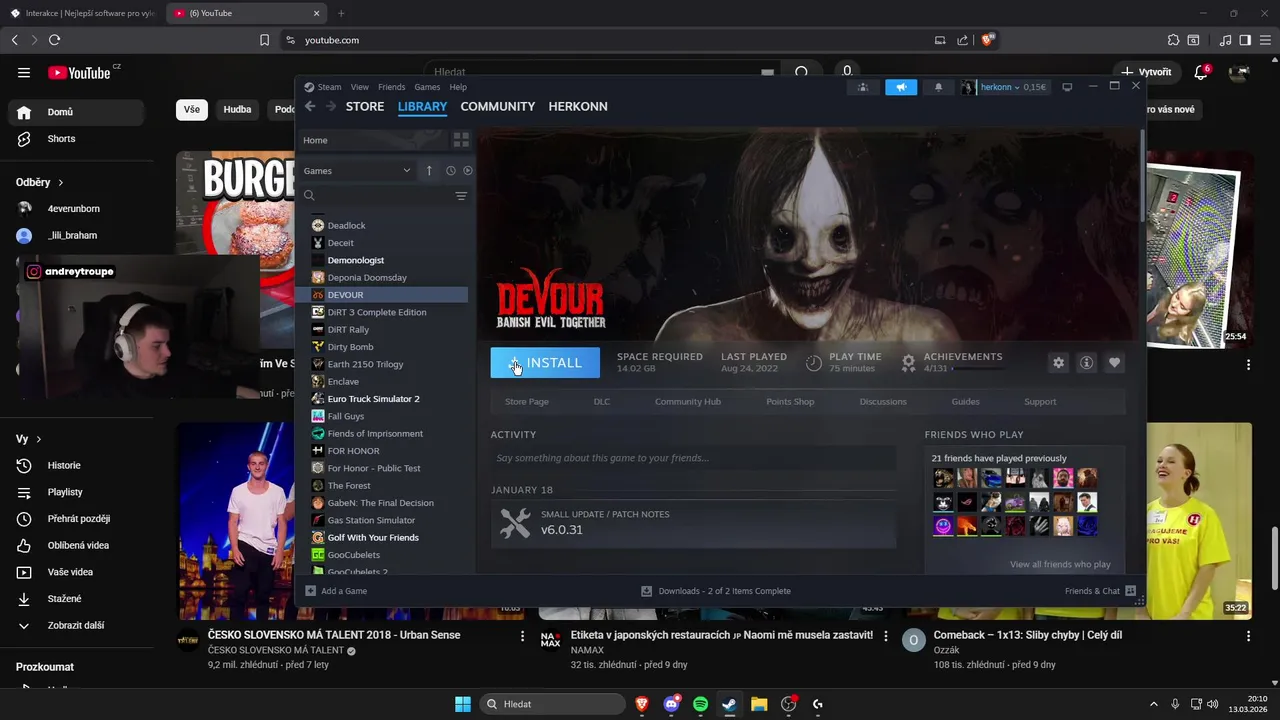Go forward with Steam's forward arrow
Viewport: 1280px width, 720px height.
[330, 106]
